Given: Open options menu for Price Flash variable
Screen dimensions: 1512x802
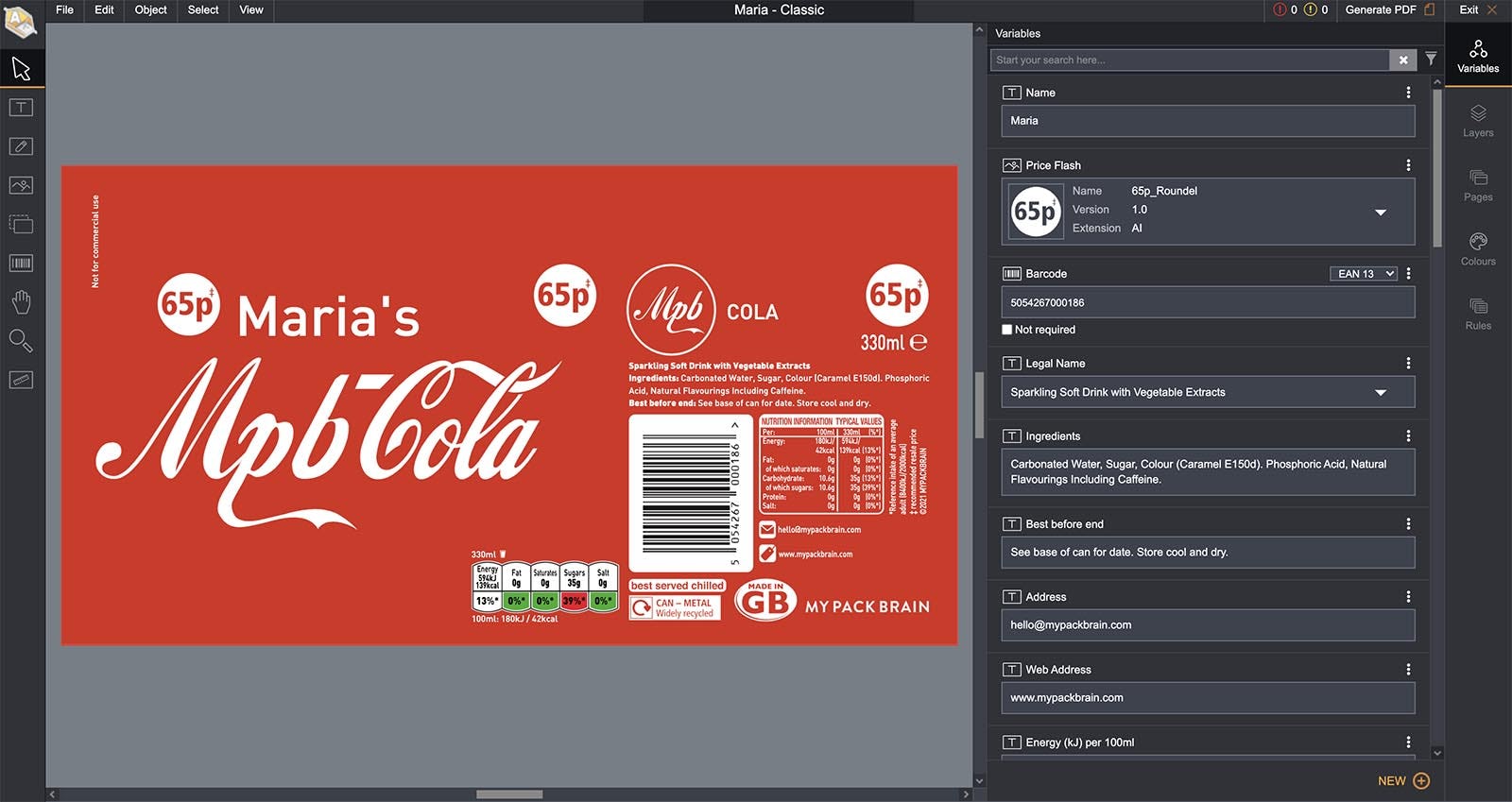Looking at the screenshot, I should click(1408, 165).
